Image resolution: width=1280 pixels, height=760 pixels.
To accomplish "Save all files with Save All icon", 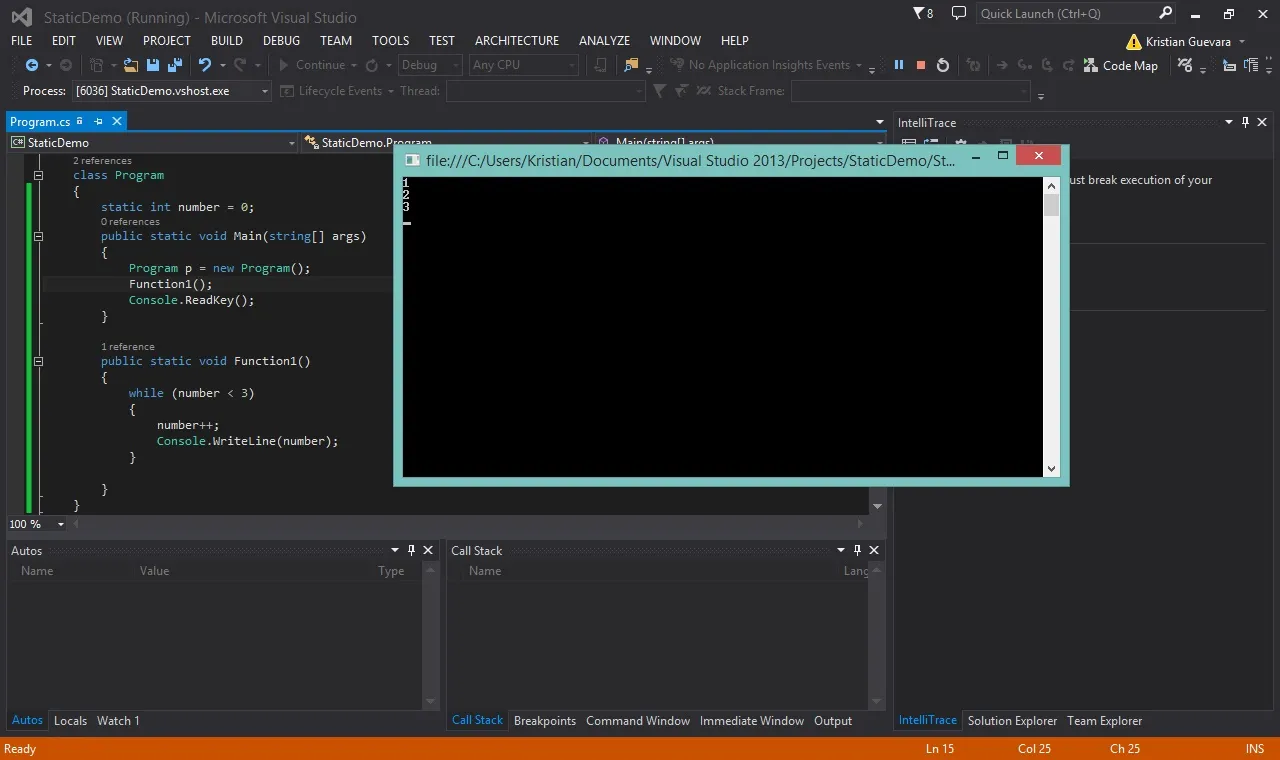I will point(174,65).
